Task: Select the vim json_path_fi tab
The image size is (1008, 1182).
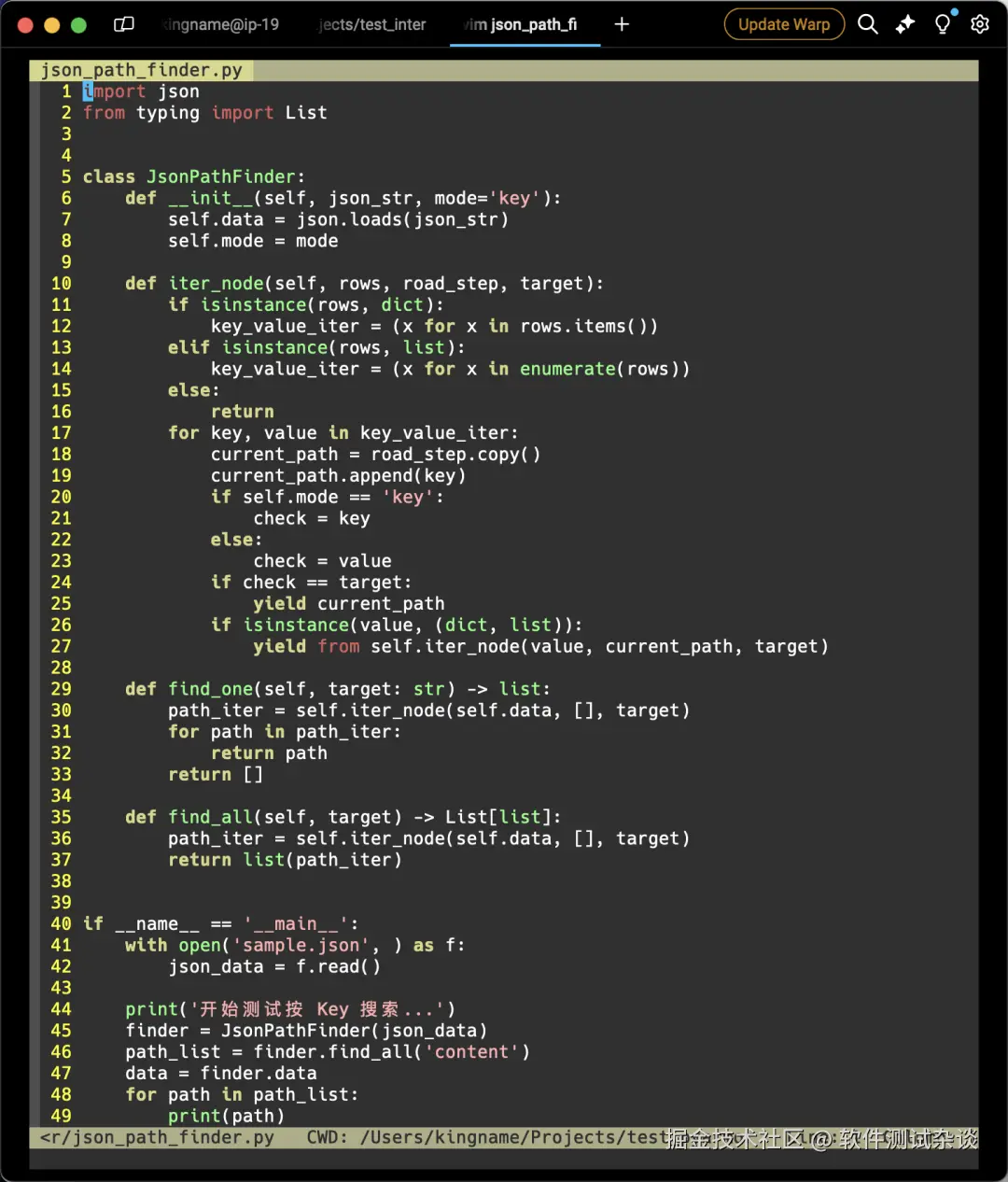Action: click(521, 24)
